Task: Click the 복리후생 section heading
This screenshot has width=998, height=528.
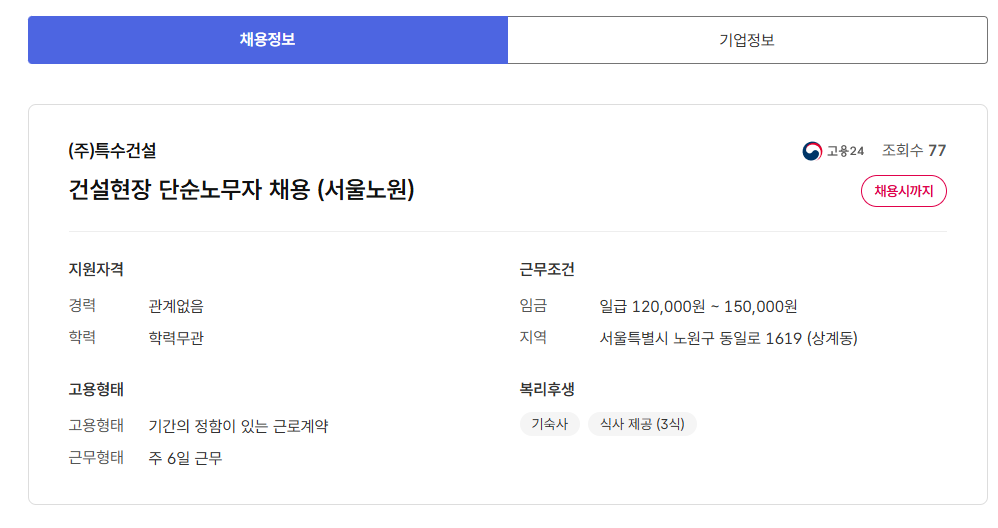Action: 547,389
